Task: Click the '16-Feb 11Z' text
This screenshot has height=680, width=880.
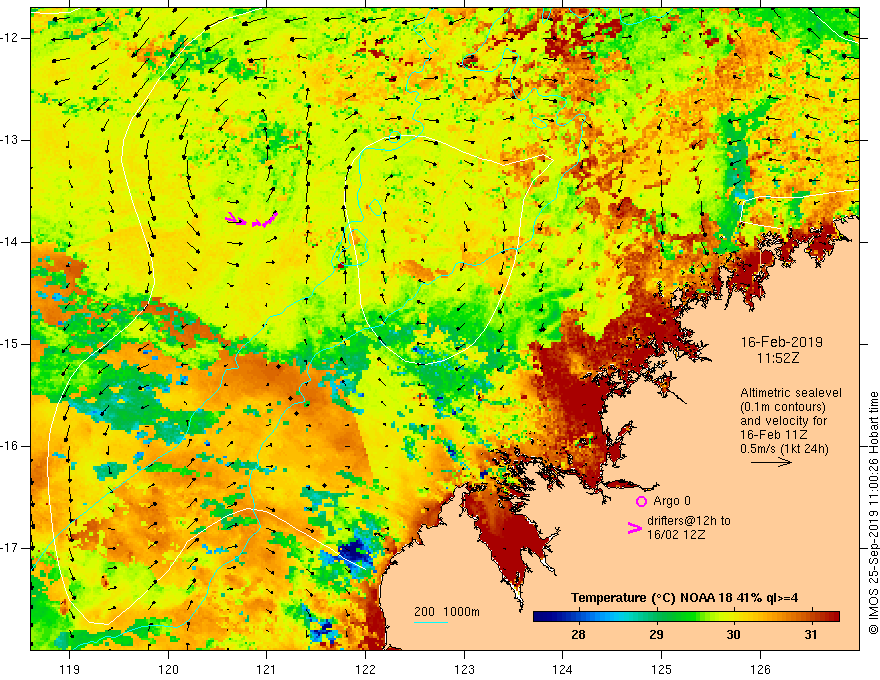Action: coord(774,435)
